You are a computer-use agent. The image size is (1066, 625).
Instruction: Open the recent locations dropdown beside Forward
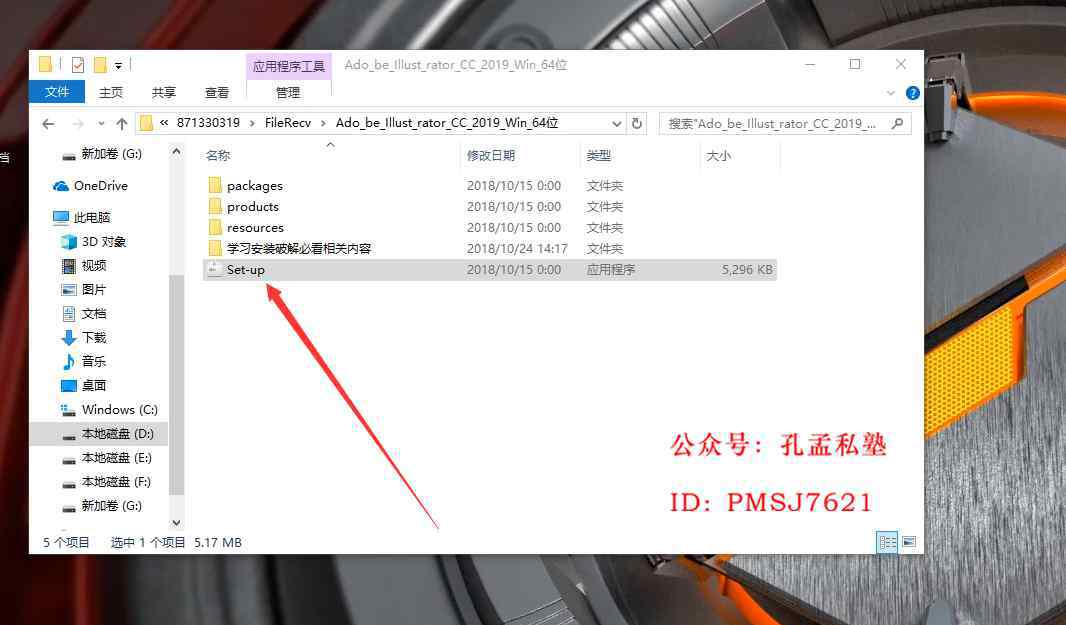[101, 124]
